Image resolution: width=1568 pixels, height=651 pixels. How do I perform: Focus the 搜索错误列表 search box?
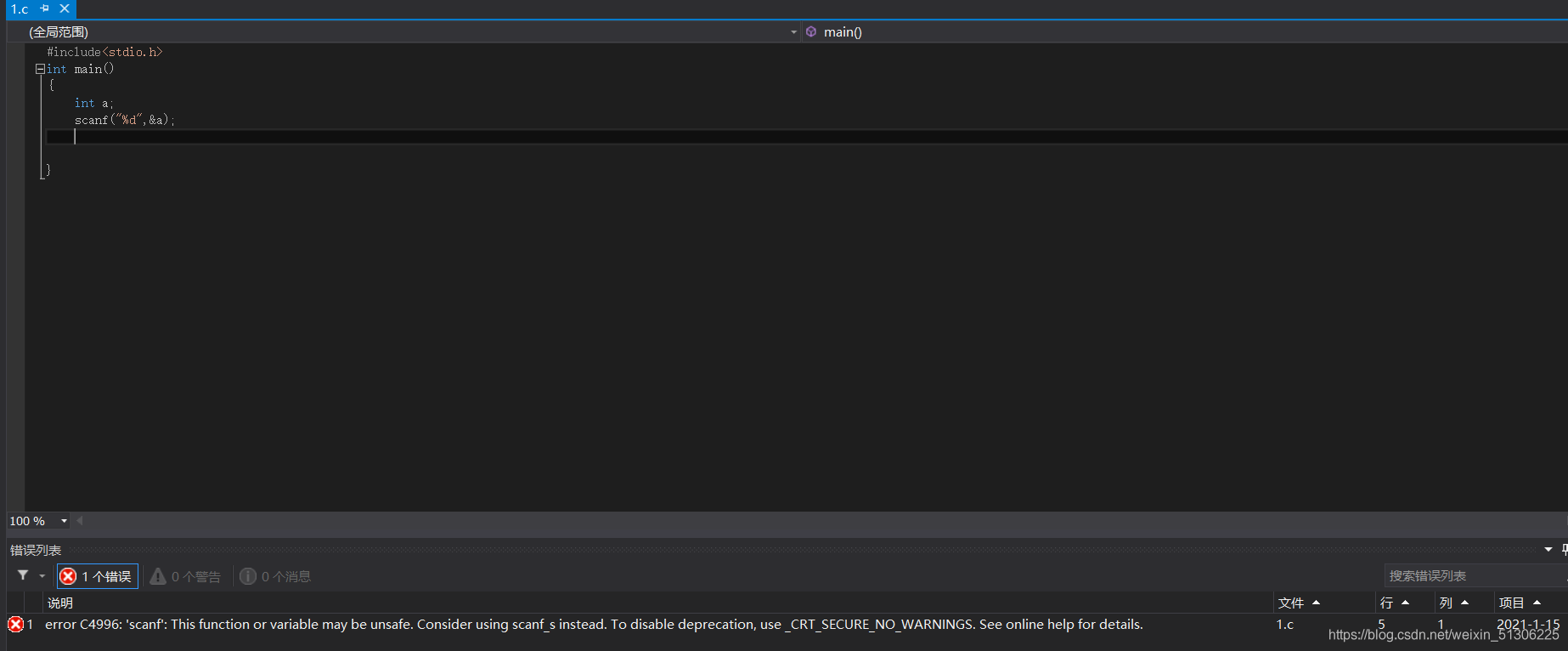pyautogui.click(x=1476, y=575)
